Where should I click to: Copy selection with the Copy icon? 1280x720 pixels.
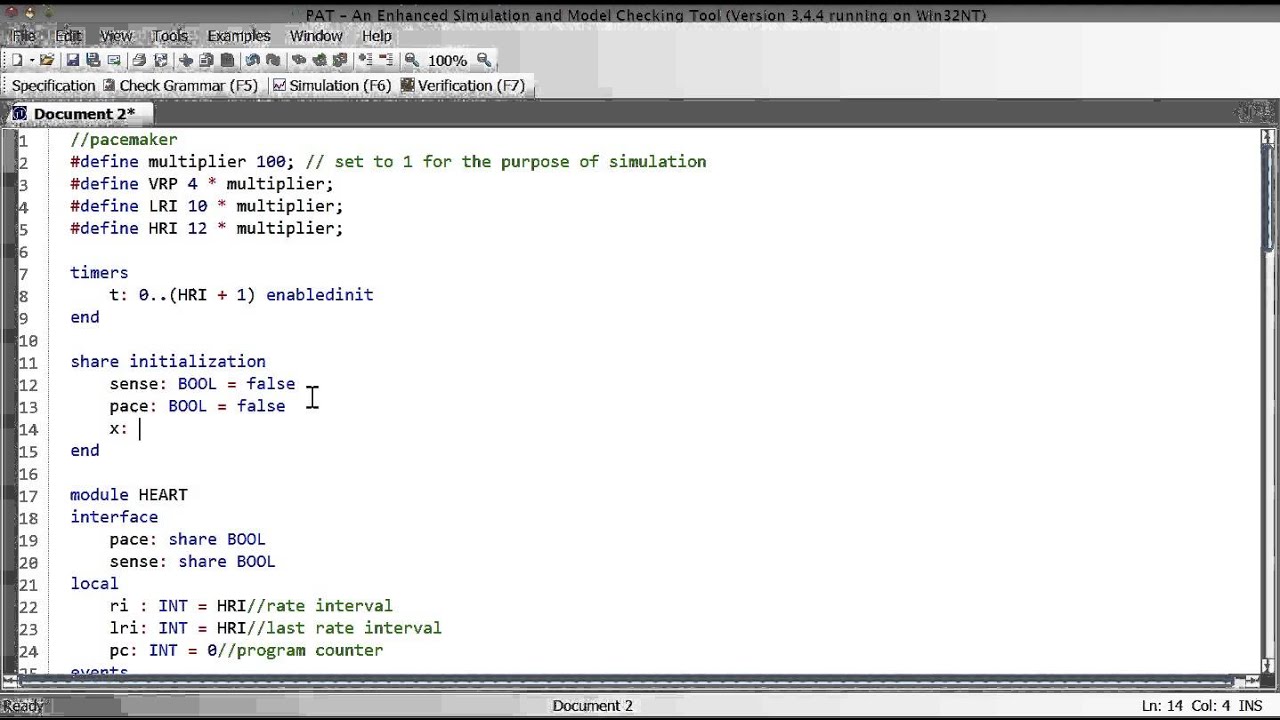coord(206,60)
